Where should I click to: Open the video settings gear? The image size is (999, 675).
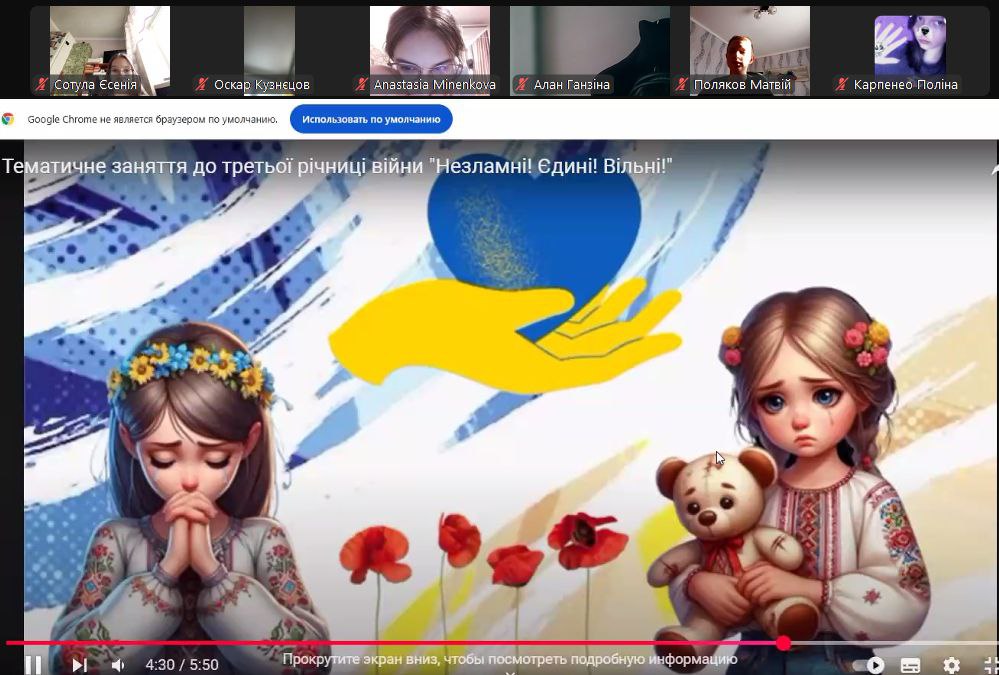951,664
